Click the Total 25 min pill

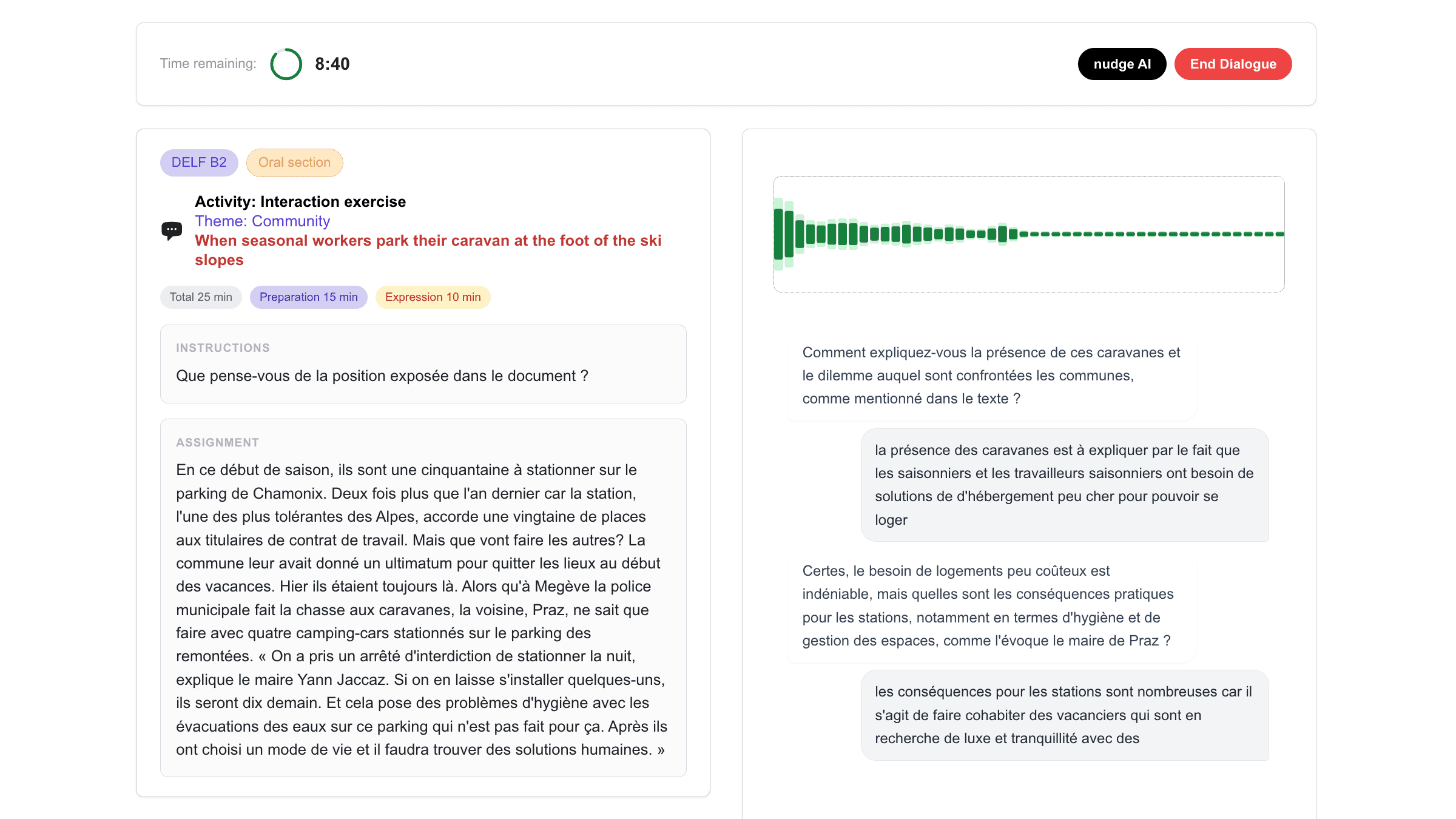(201, 297)
